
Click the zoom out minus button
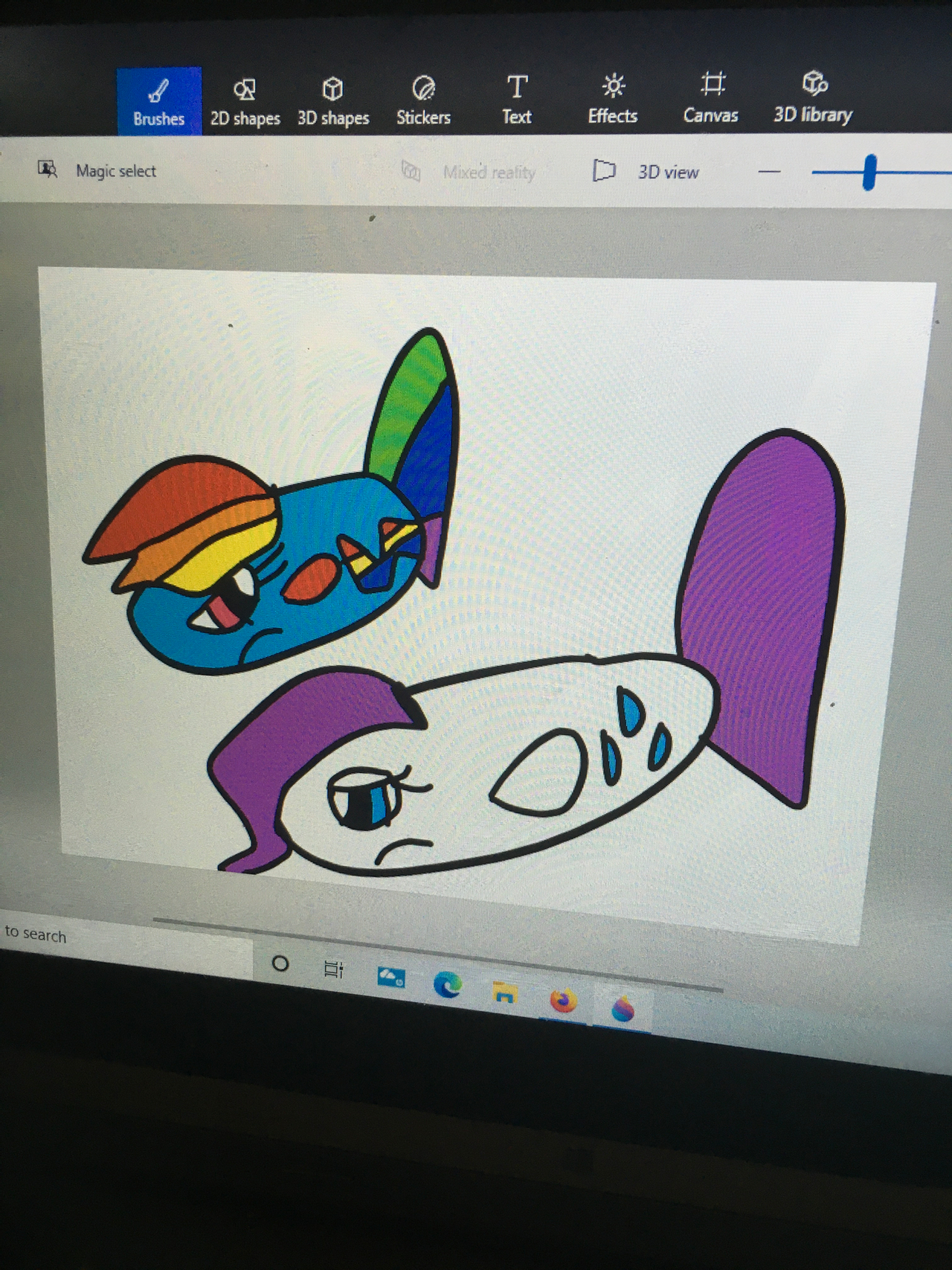(x=770, y=172)
